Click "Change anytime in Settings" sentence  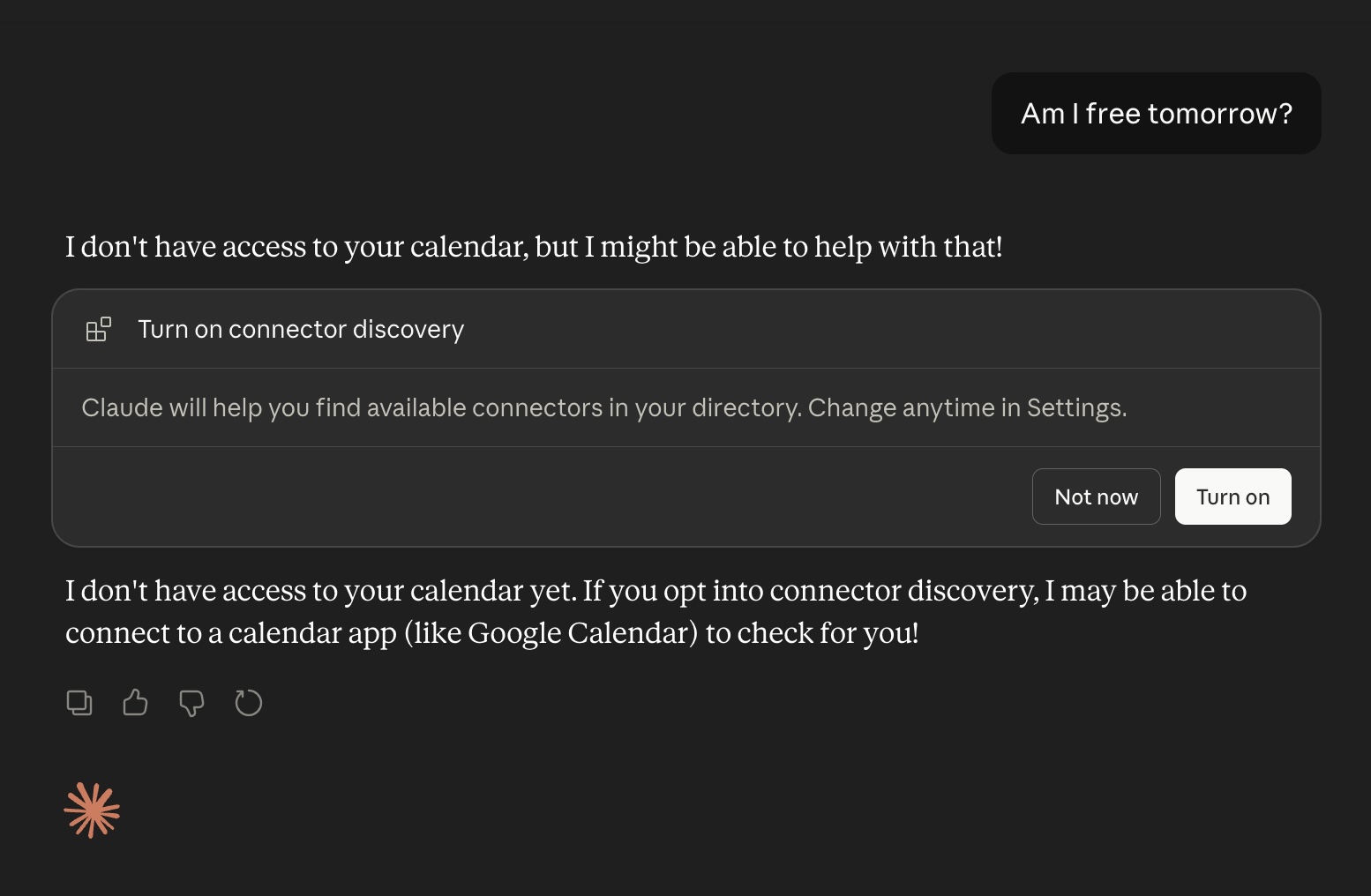[x=967, y=407]
